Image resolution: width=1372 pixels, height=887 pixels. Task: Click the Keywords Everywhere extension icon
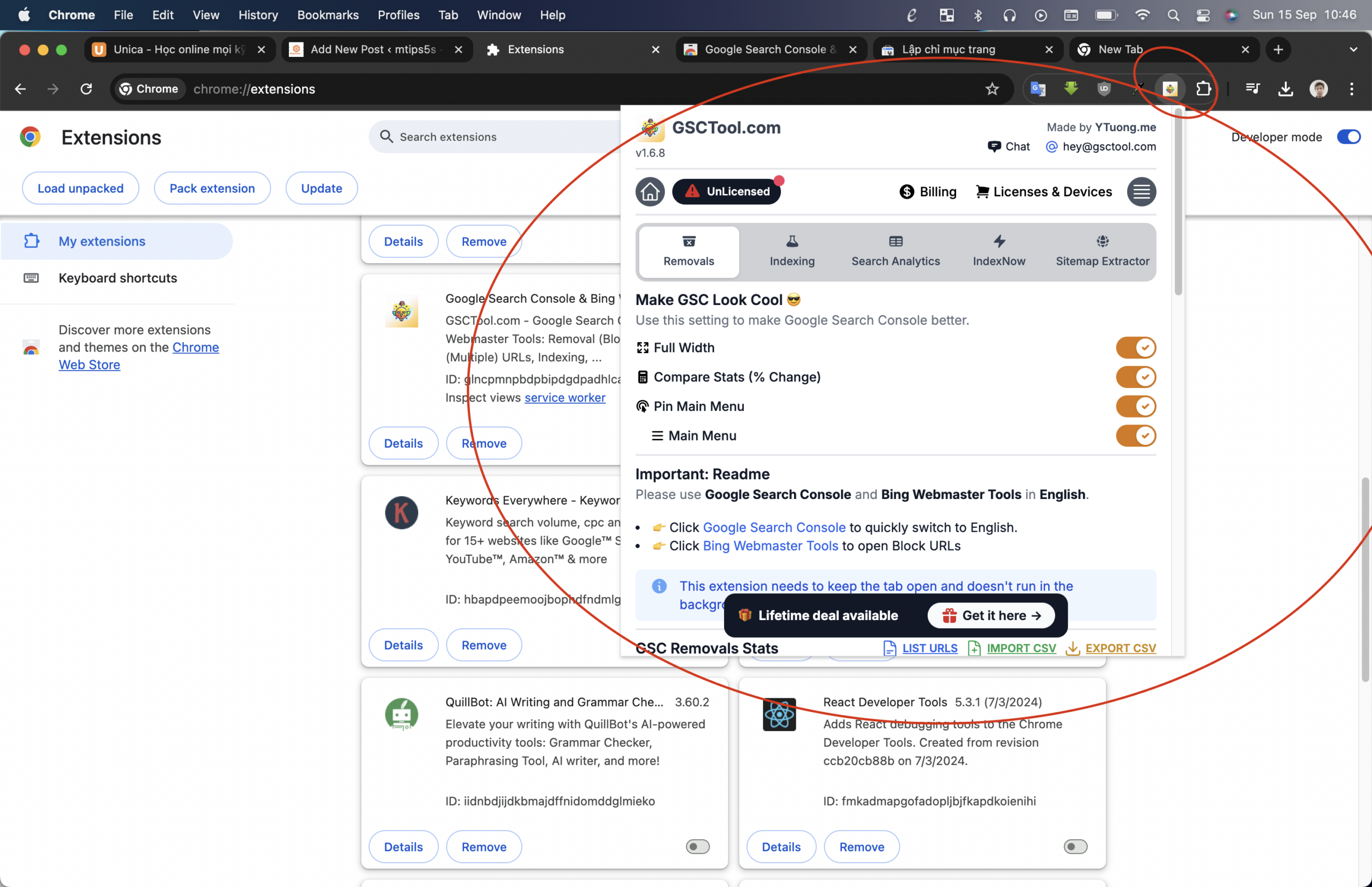pyautogui.click(x=401, y=512)
